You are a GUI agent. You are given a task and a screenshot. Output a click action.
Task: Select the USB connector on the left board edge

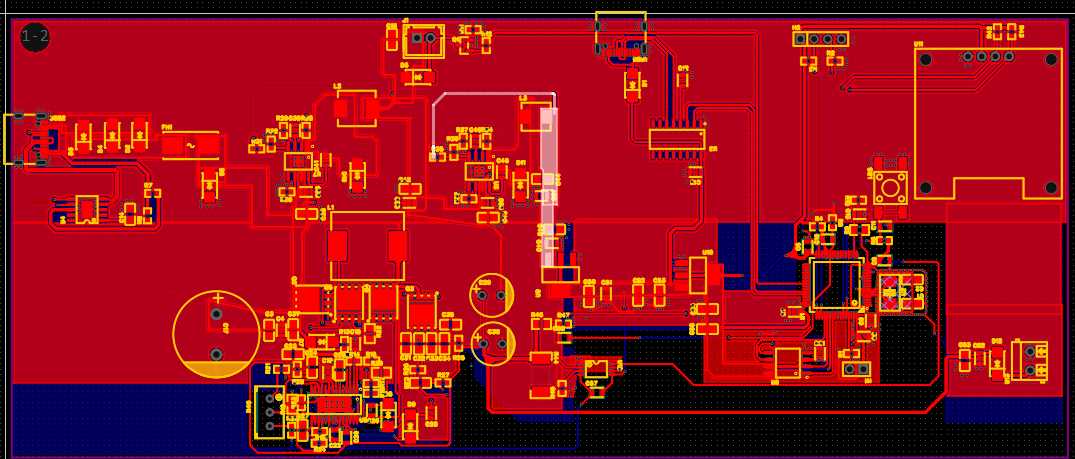(x=28, y=139)
